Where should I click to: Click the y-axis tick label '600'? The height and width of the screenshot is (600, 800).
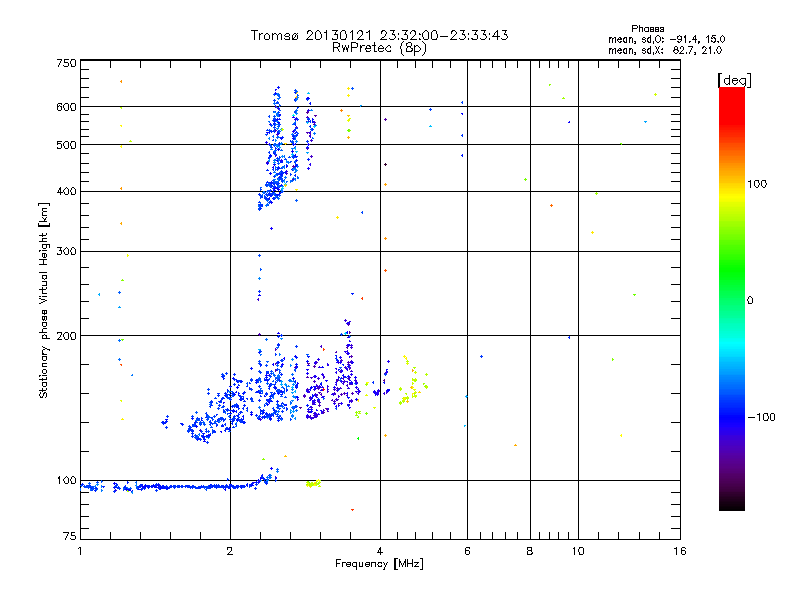pyautogui.click(x=66, y=107)
